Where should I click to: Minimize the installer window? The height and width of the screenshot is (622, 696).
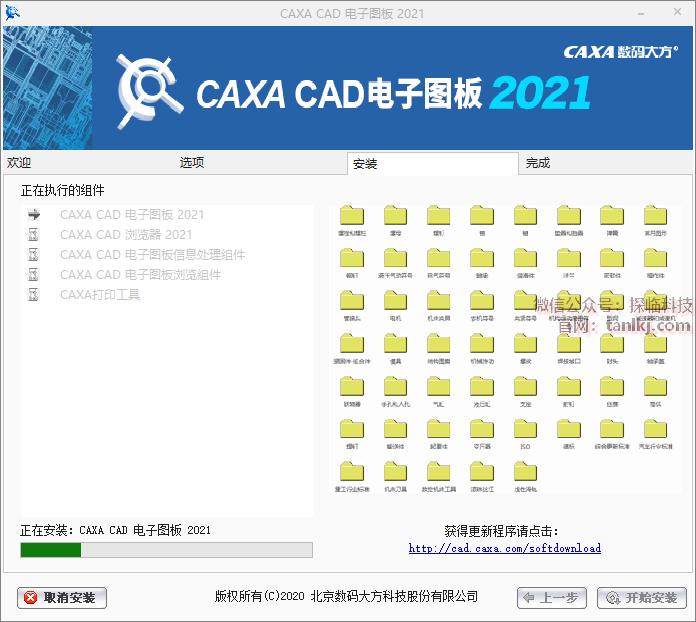(x=641, y=13)
